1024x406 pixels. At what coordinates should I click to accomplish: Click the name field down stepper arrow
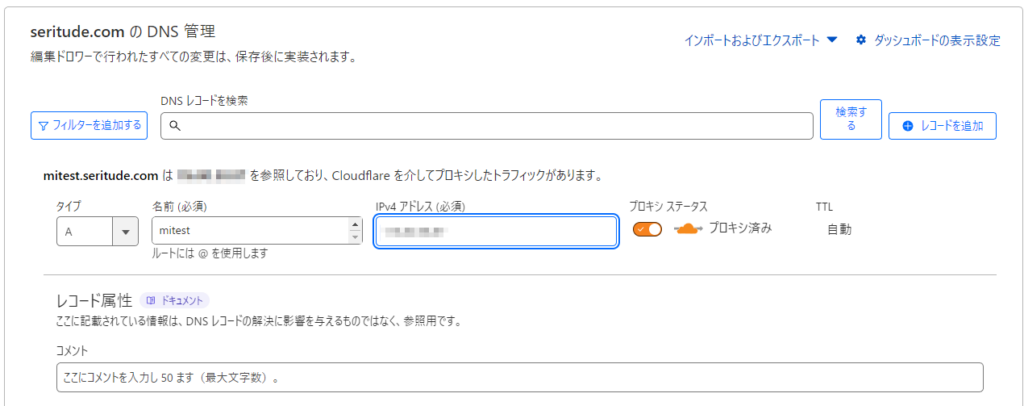[x=355, y=237]
